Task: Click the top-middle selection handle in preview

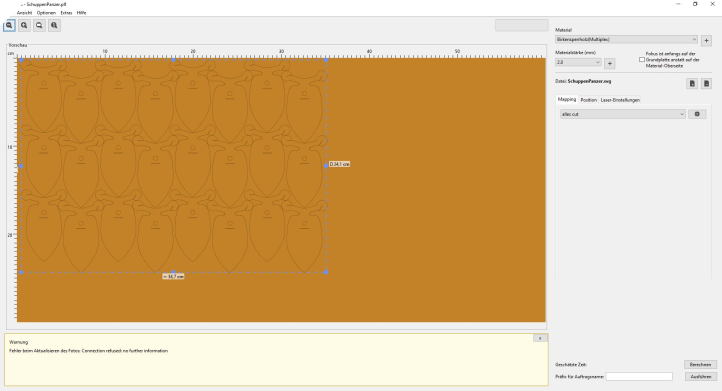Action: pos(174,60)
